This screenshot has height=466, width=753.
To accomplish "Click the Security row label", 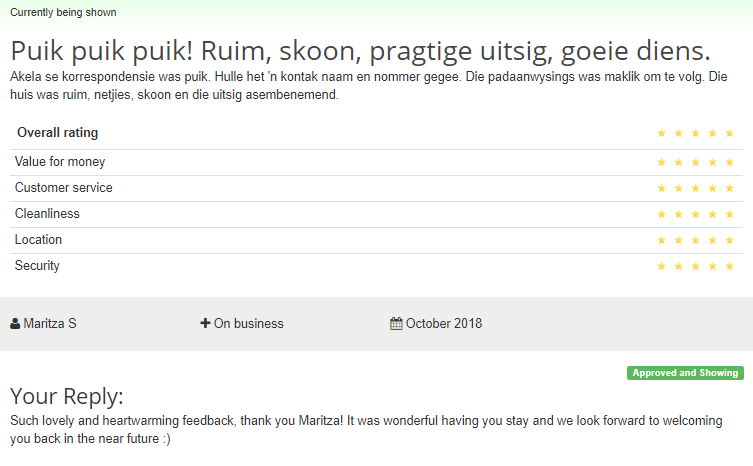I will (x=37, y=266).
